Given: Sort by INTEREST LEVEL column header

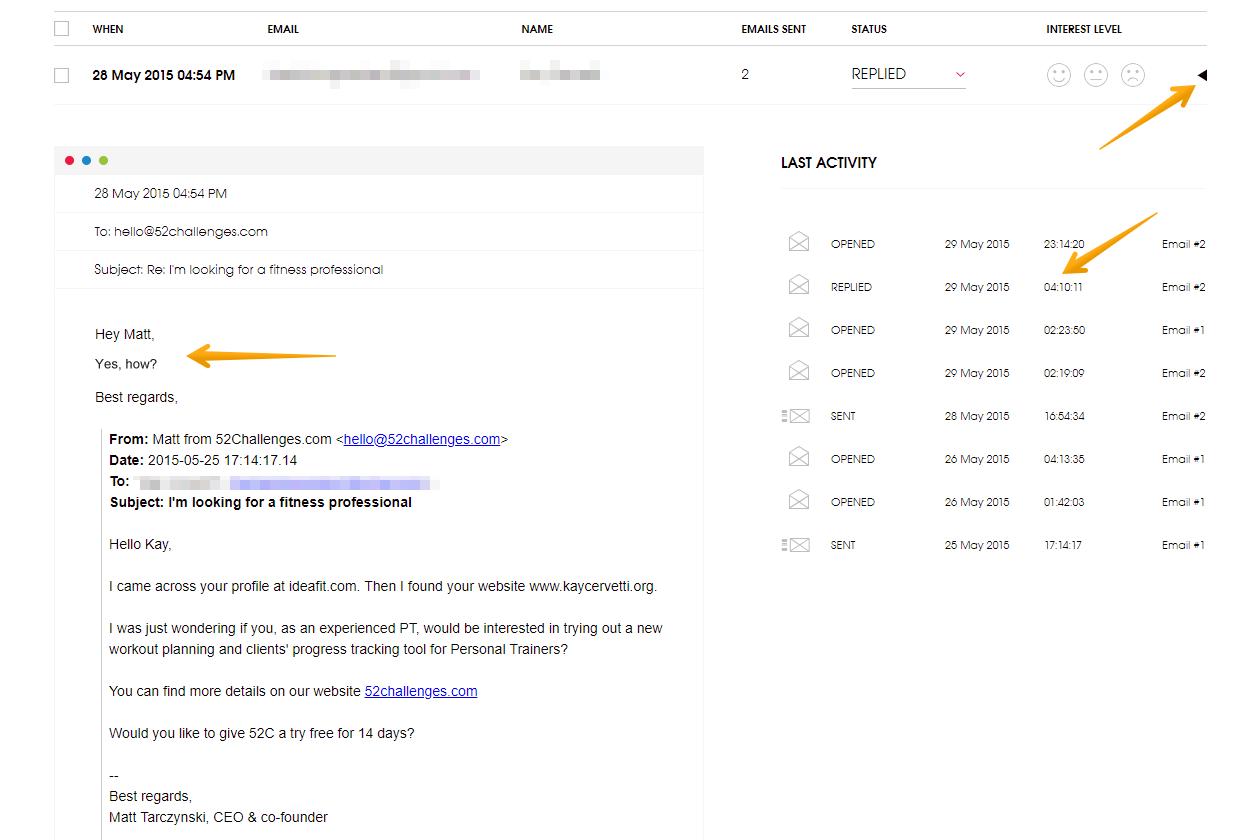Looking at the screenshot, I should pyautogui.click(x=1084, y=29).
